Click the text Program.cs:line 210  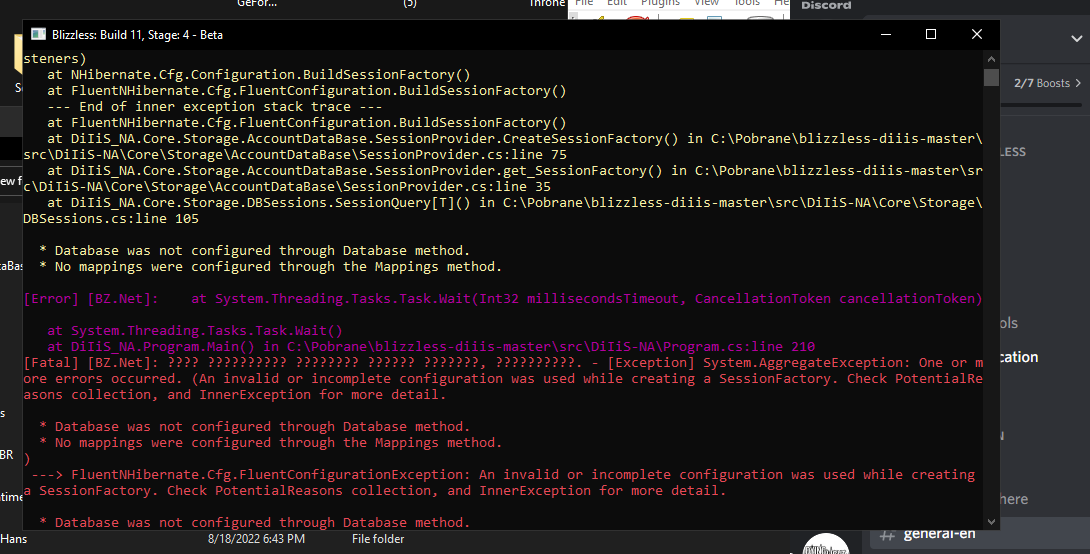(x=739, y=347)
